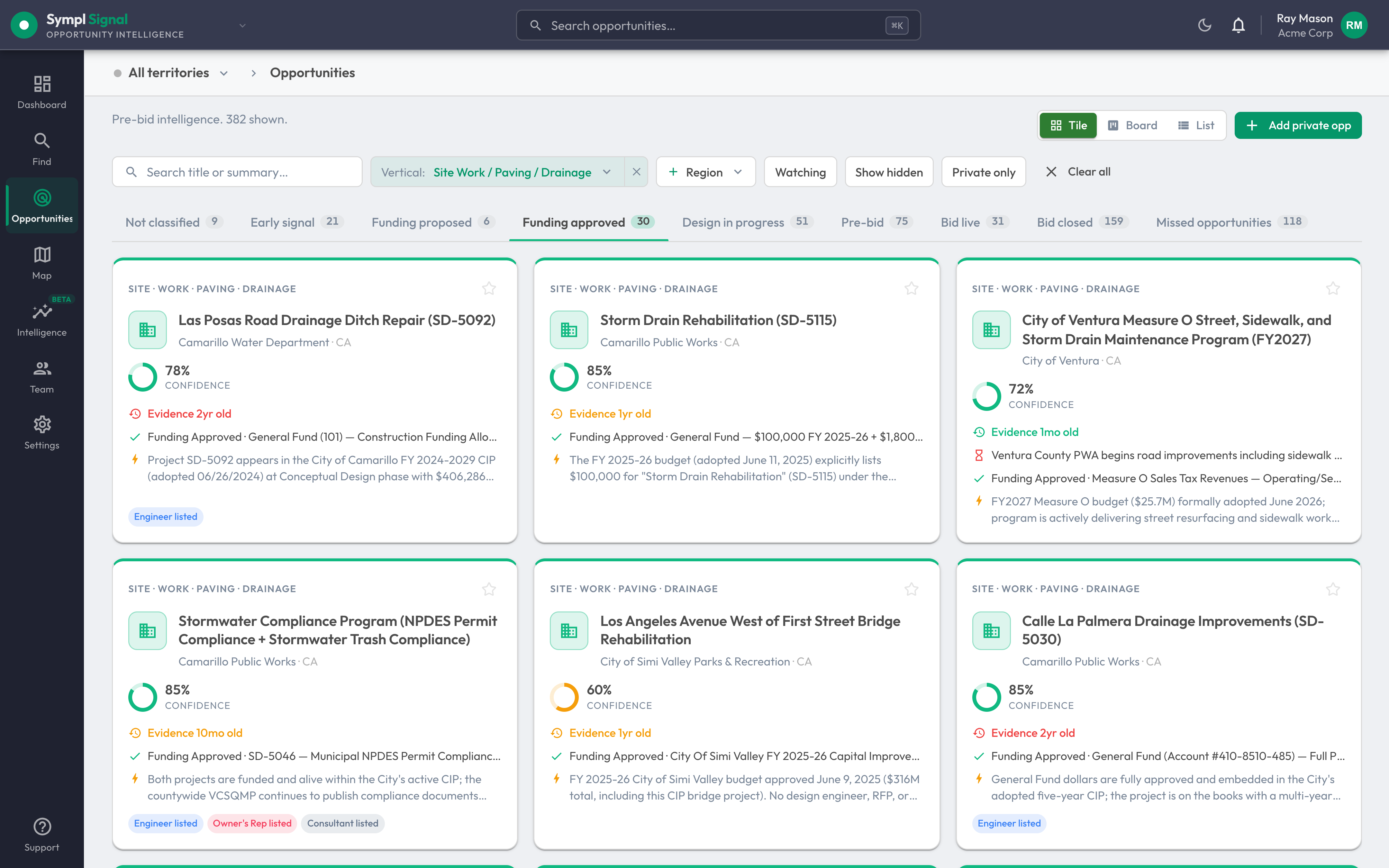The width and height of the screenshot is (1389, 868).
Task: Open notifications bell icon
Action: (x=1239, y=25)
